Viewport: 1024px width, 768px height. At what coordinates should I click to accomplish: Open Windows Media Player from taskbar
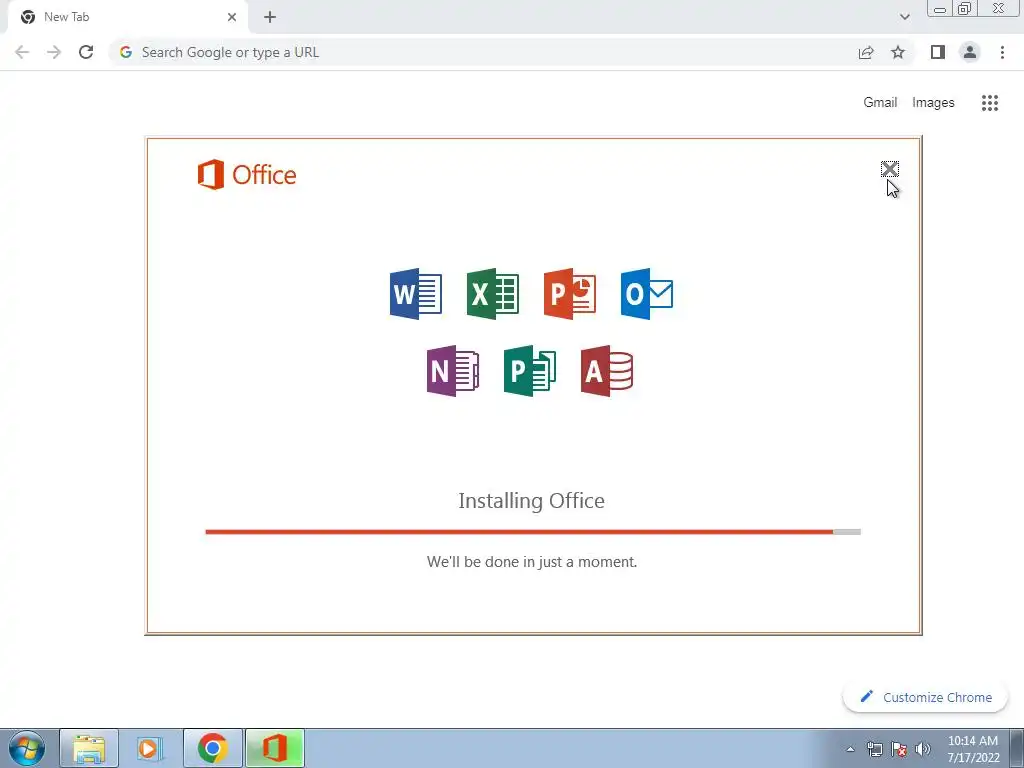pos(151,748)
